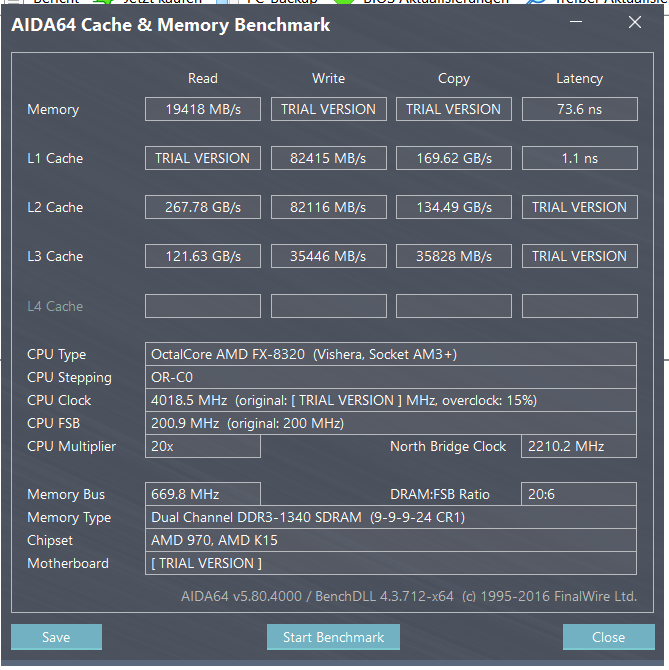This screenshot has width=669, height=670.
Task: Click the L3 Cache Latency TRIAL VERSION field
Action: (580, 256)
